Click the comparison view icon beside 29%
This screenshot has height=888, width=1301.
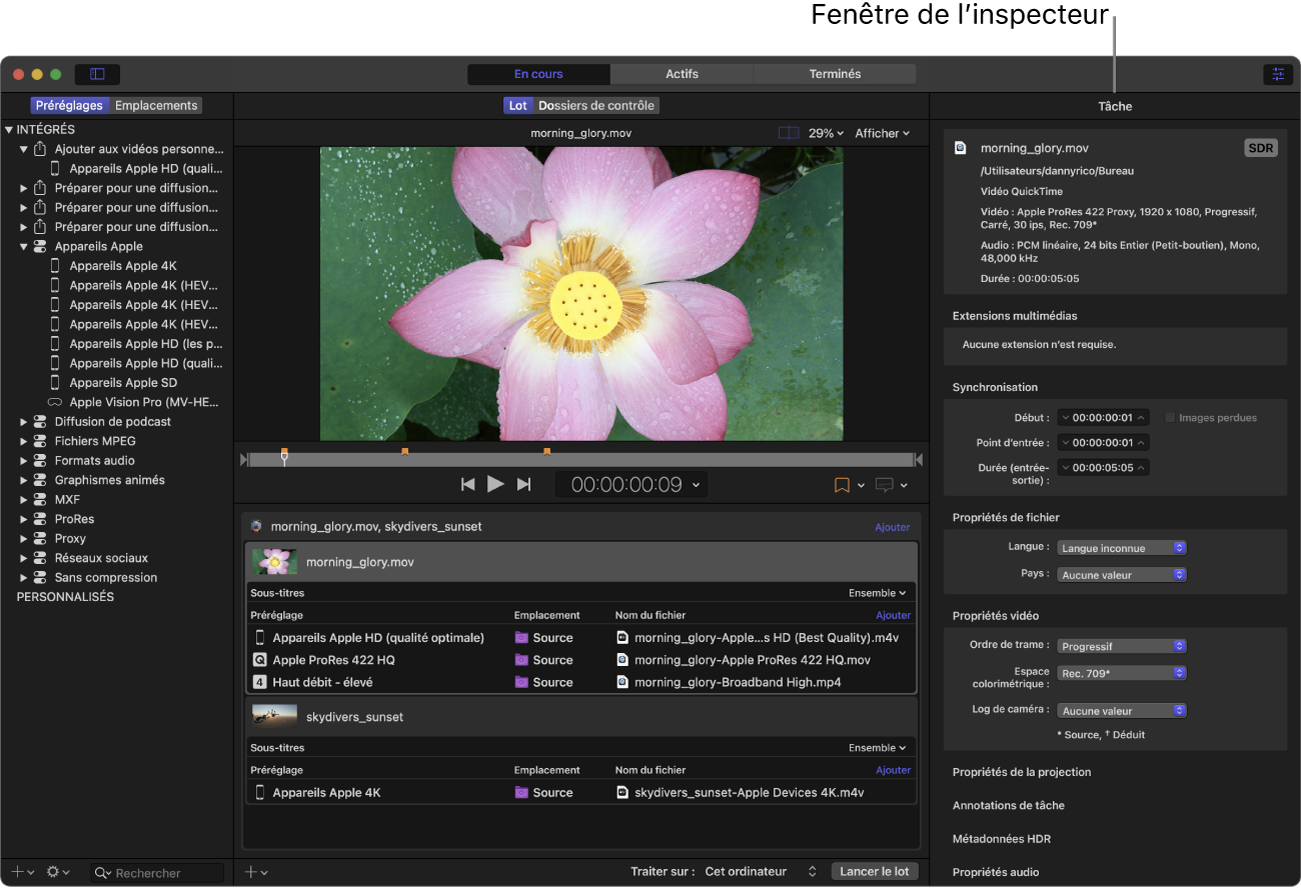(788, 133)
